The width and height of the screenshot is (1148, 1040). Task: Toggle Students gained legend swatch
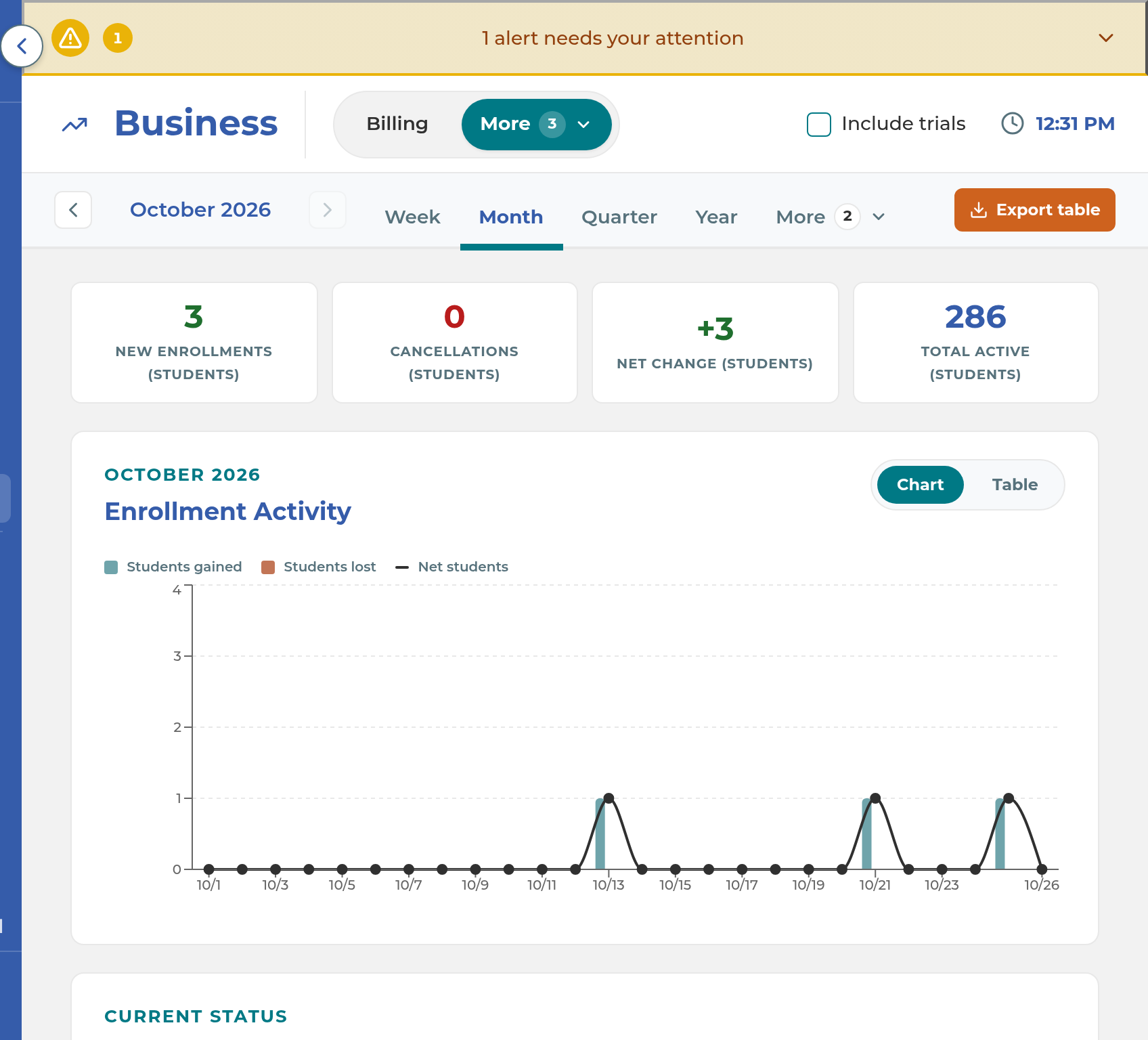point(111,567)
